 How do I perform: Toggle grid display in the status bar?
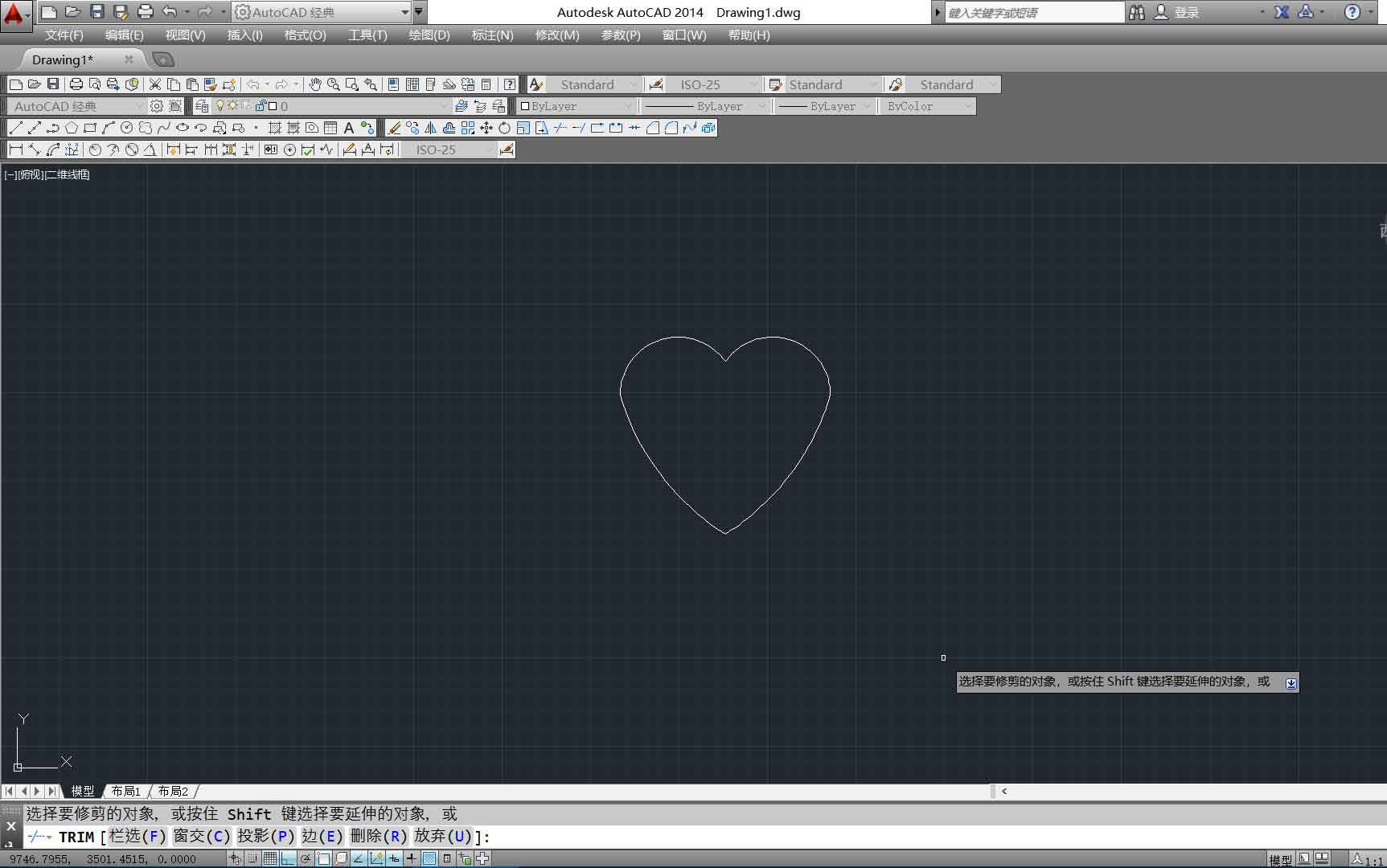[x=270, y=858]
